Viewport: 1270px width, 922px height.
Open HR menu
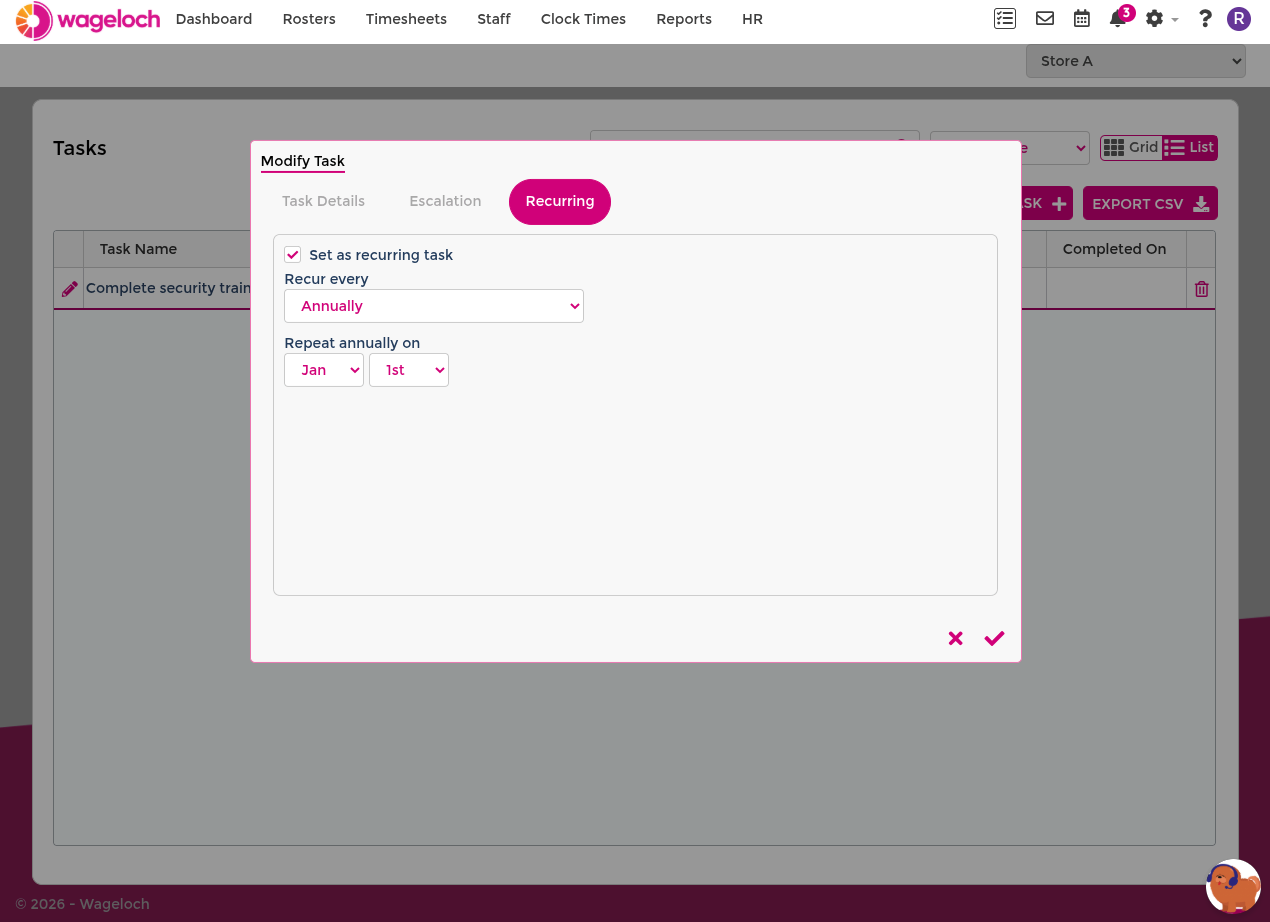pos(752,19)
